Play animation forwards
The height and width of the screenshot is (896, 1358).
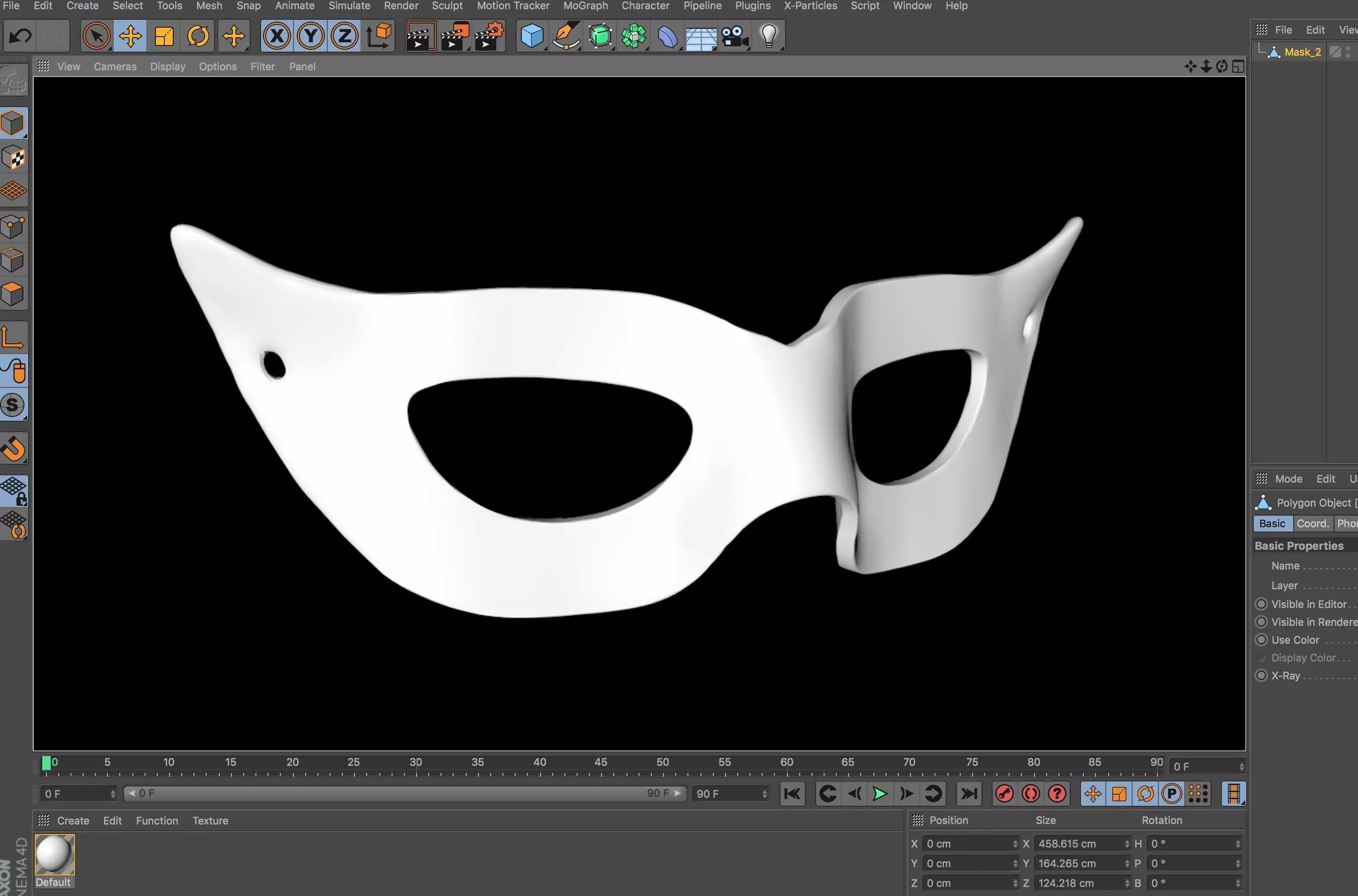tap(880, 793)
